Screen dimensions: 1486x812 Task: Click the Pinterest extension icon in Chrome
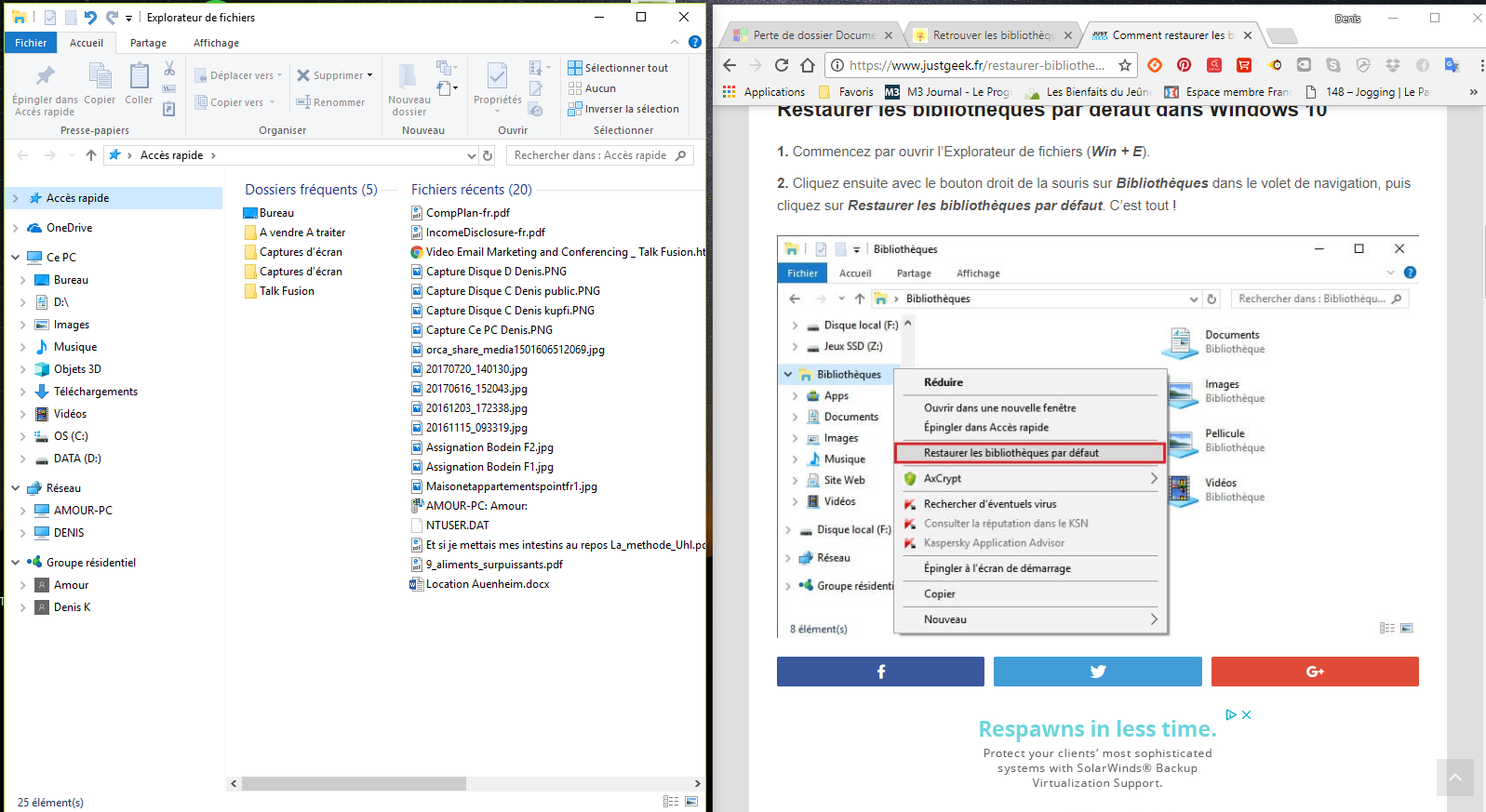pos(1184,65)
